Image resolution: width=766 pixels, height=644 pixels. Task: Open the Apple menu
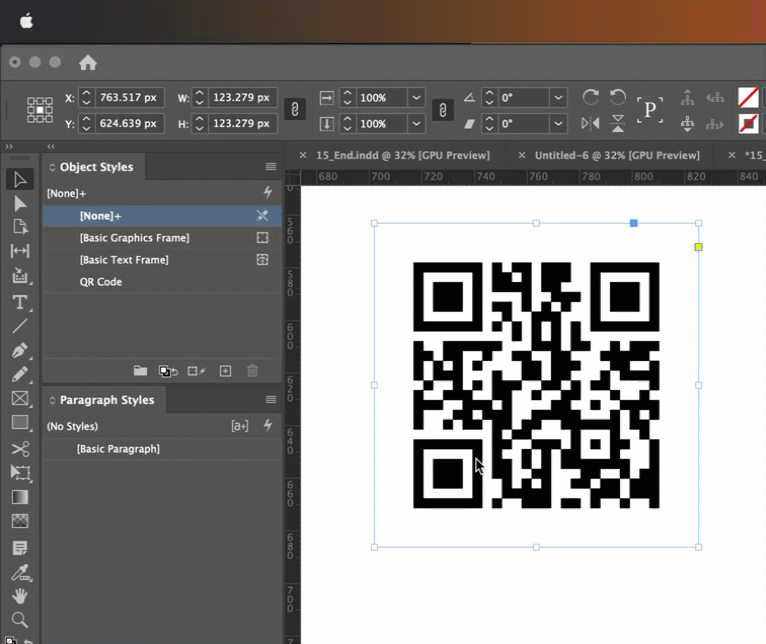[26, 21]
